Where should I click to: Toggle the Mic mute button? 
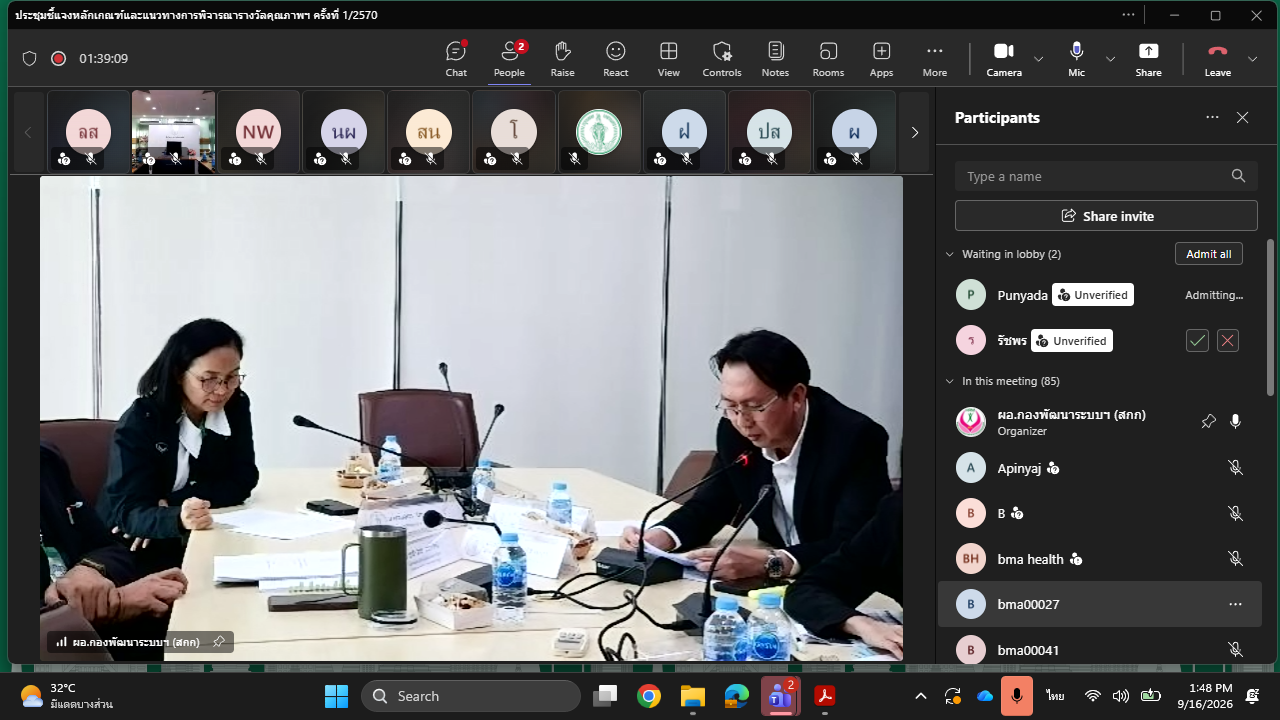1076,59
